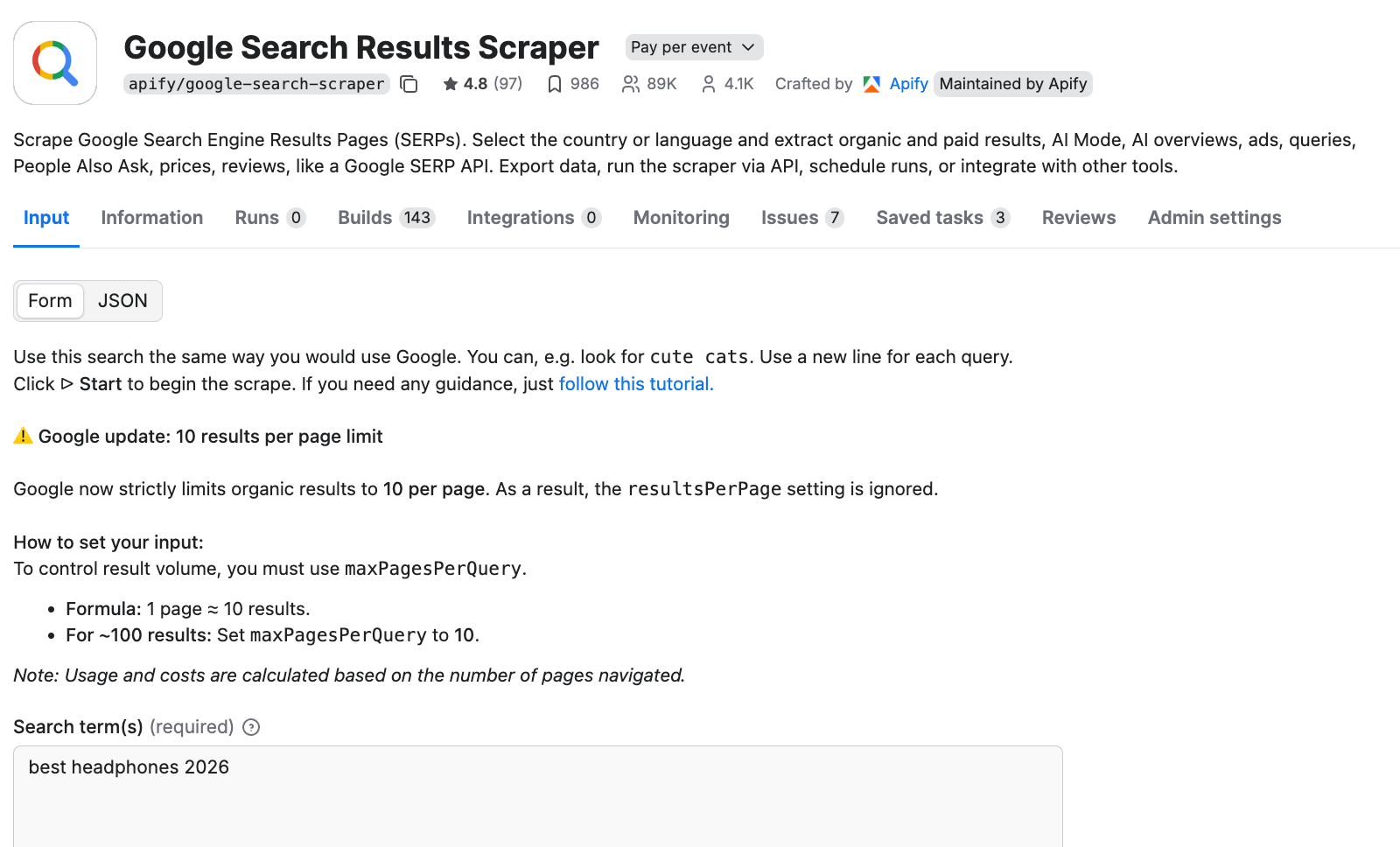
Task: Click the Apify logo beside Crafted by
Action: click(x=871, y=83)
